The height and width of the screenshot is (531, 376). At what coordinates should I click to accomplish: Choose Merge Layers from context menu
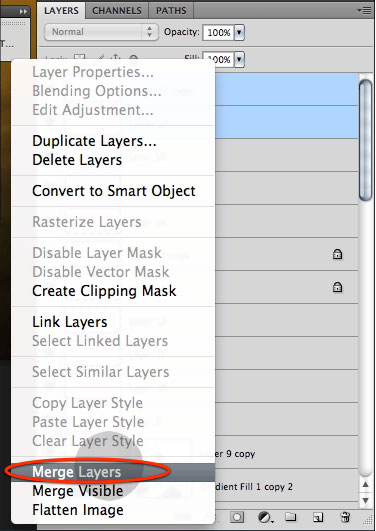[77, 472]
